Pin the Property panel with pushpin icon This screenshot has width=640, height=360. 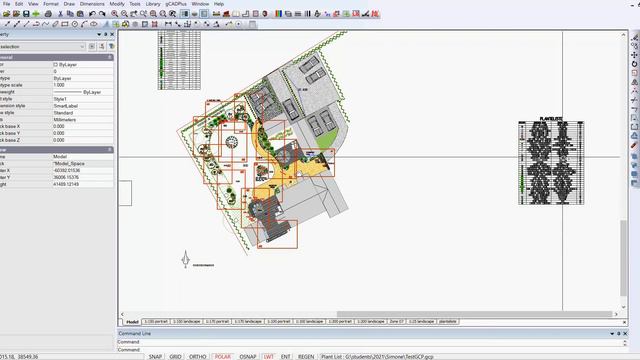point(105,35)
